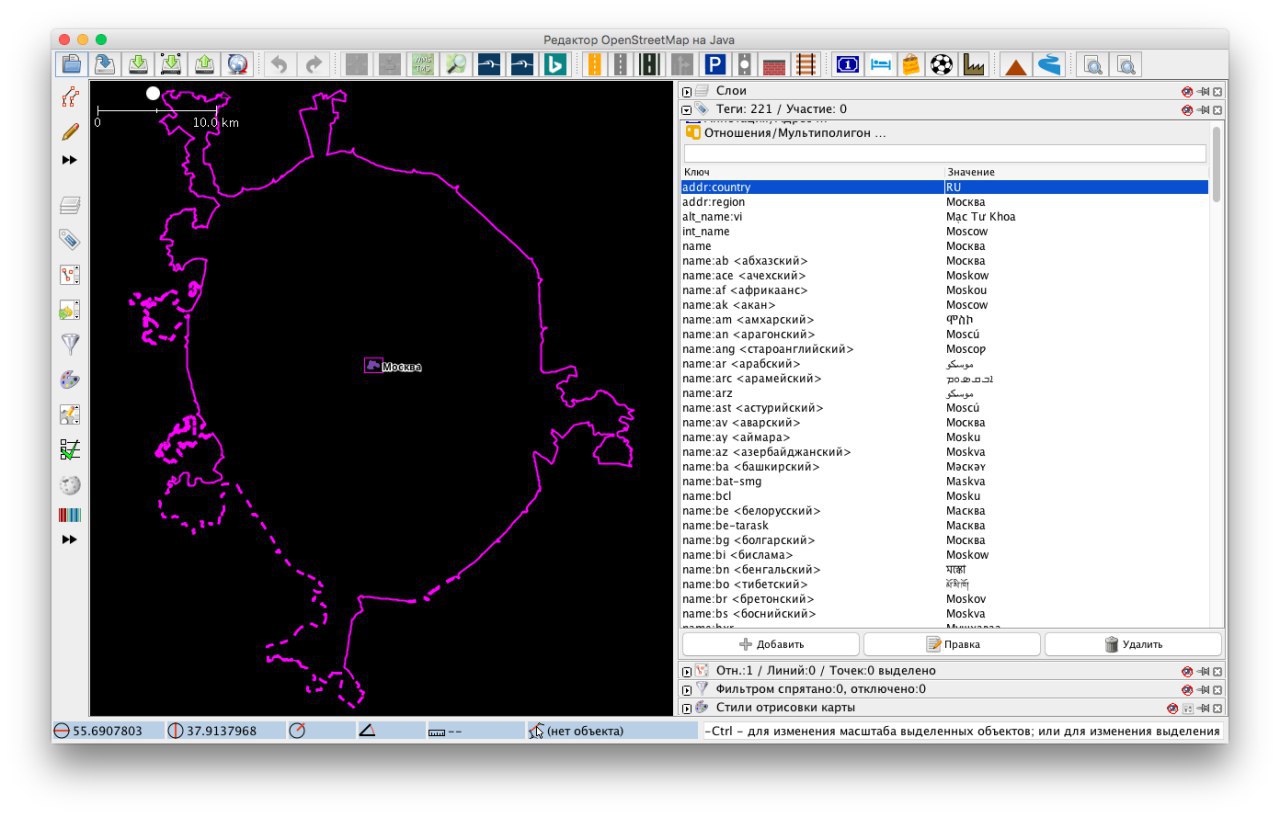Viewport: 1280px width, 817px height.
Task: Click the Добавить button
Action: click(770, 644)
